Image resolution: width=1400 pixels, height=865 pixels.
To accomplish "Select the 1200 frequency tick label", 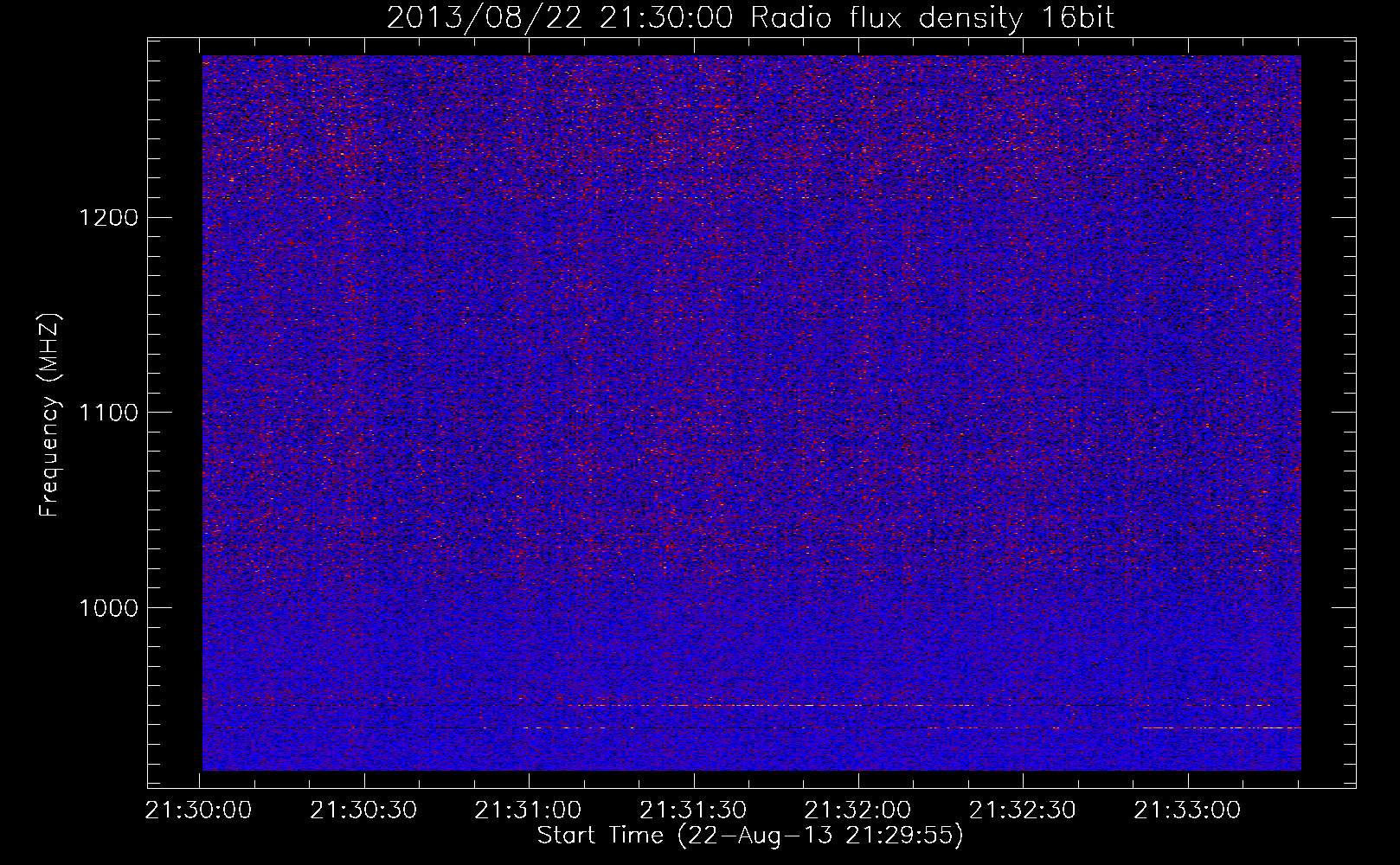I will click(108, 217).
